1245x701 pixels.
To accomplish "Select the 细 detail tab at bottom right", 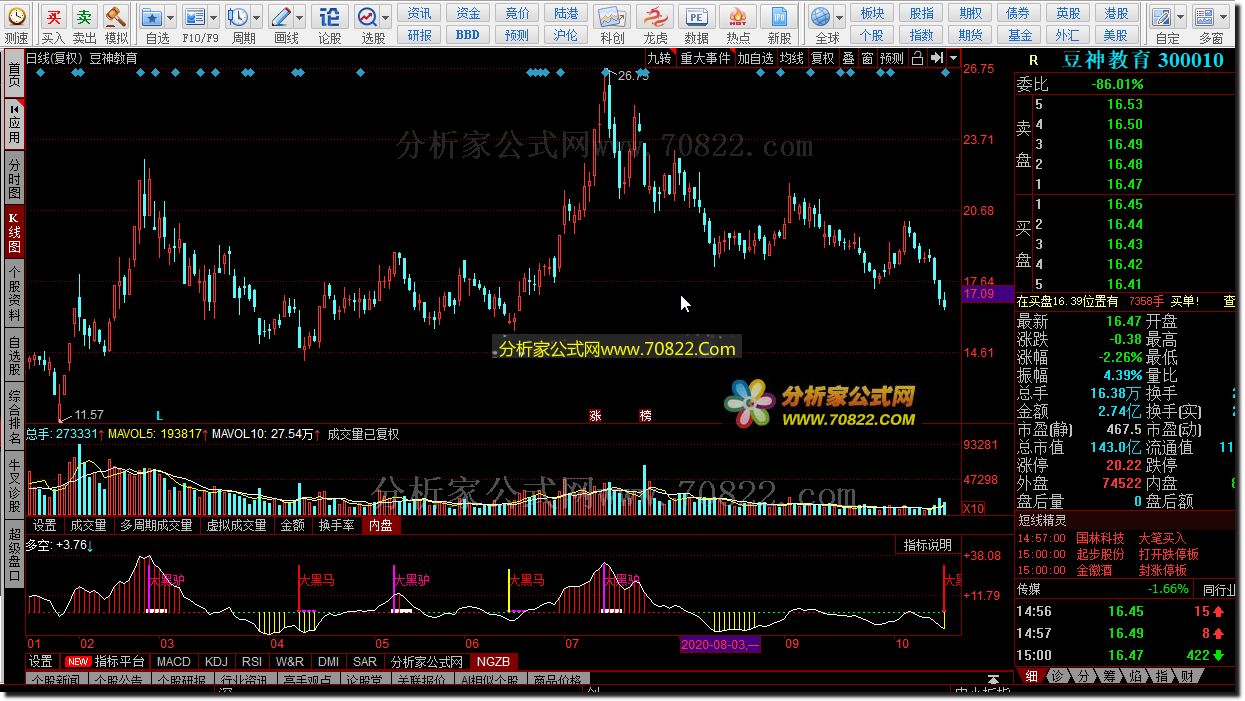I will pos(1032,676).
